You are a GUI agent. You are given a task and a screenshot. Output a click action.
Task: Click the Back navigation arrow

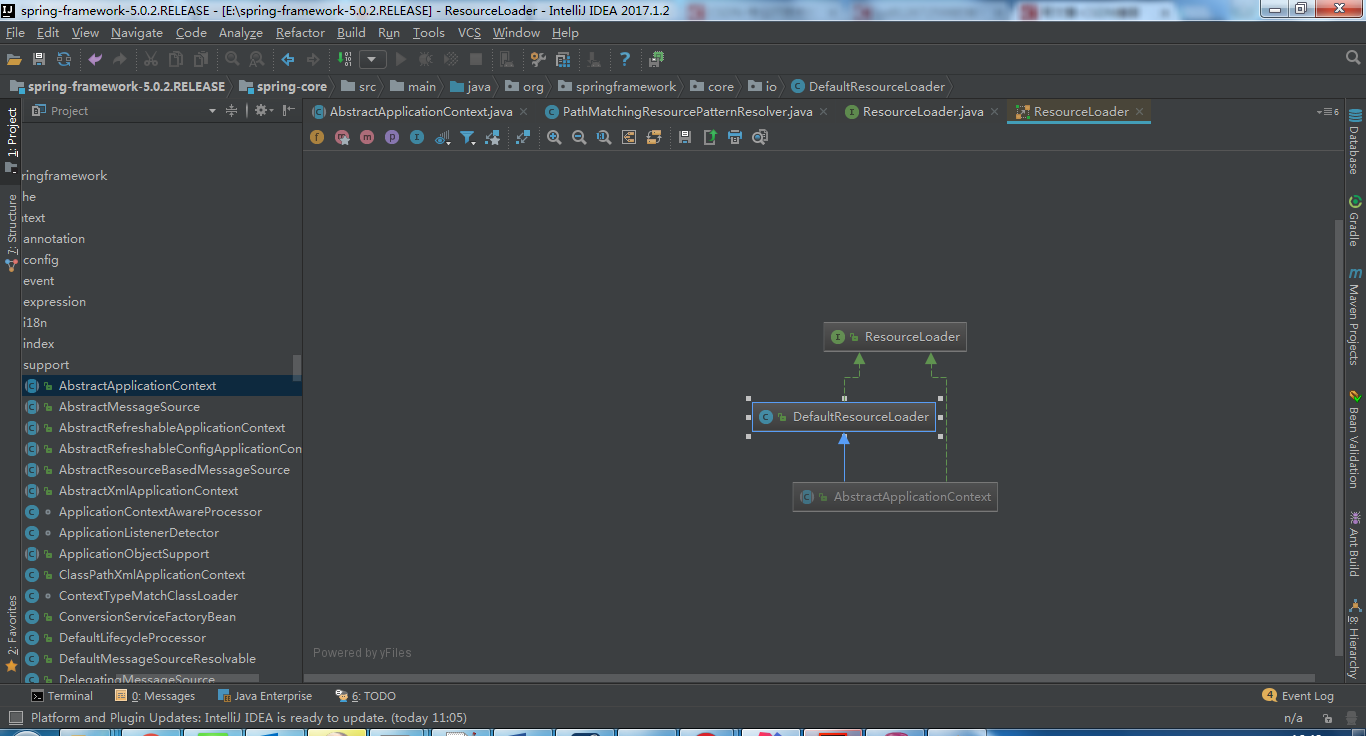(x=288, y=60)
